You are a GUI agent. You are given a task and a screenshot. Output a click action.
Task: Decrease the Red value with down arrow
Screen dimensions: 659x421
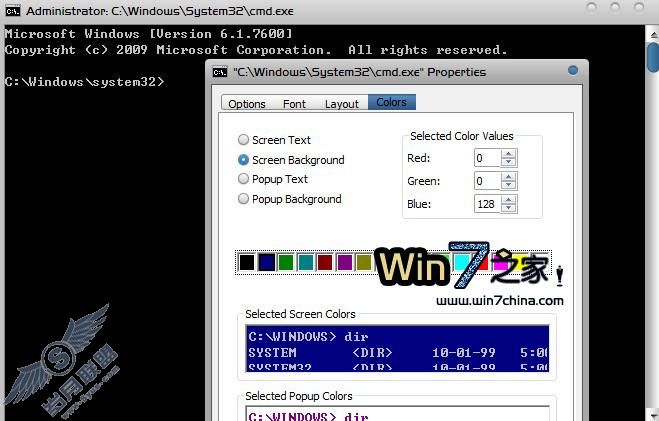[x=509, y=162]
